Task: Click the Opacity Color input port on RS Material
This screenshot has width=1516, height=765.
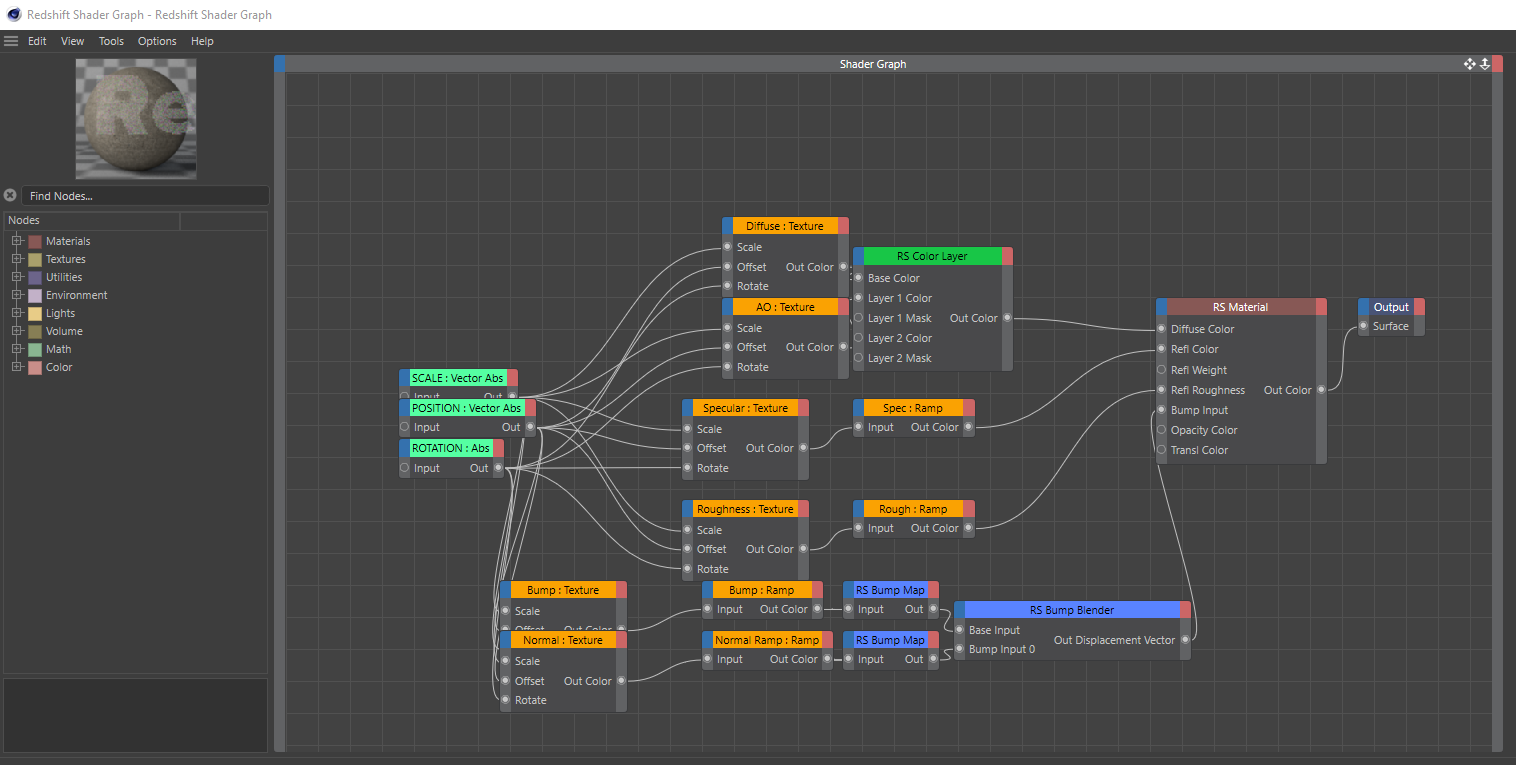Action: pos(1161,430)
